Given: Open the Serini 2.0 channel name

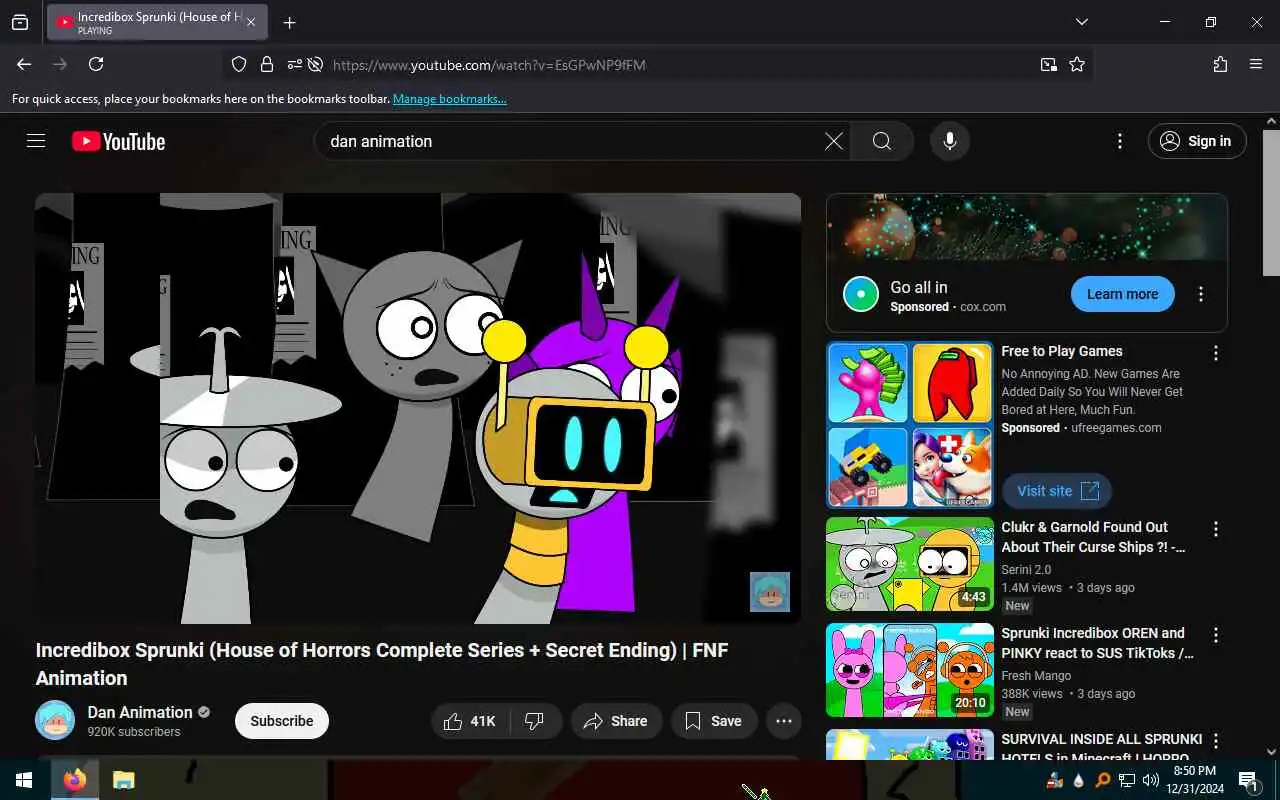Looking at the screenshot, I should coord(1026,570).
